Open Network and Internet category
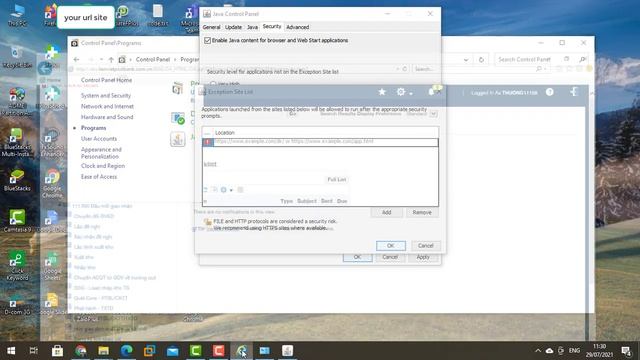The height and width of the screenshot is (360, 640). click(x=107, y=106)
